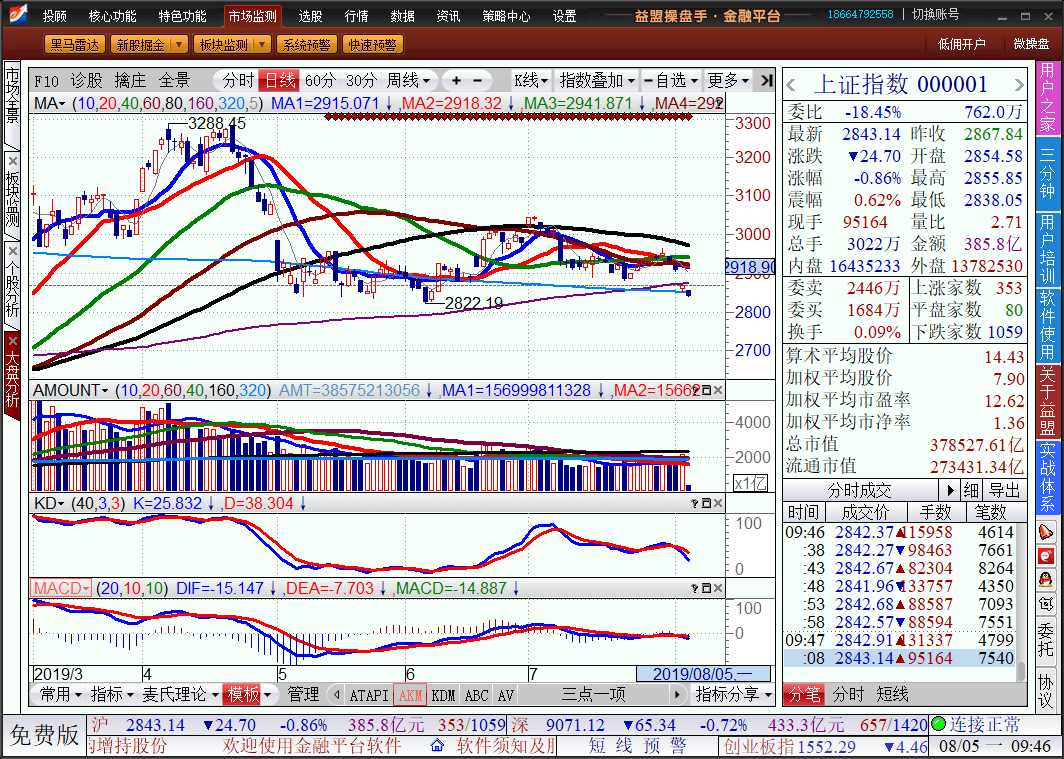The height and width of the screenshot is (759, 1064).
Task: Select the ATAPI indicator tab
Action: [369, 695]
